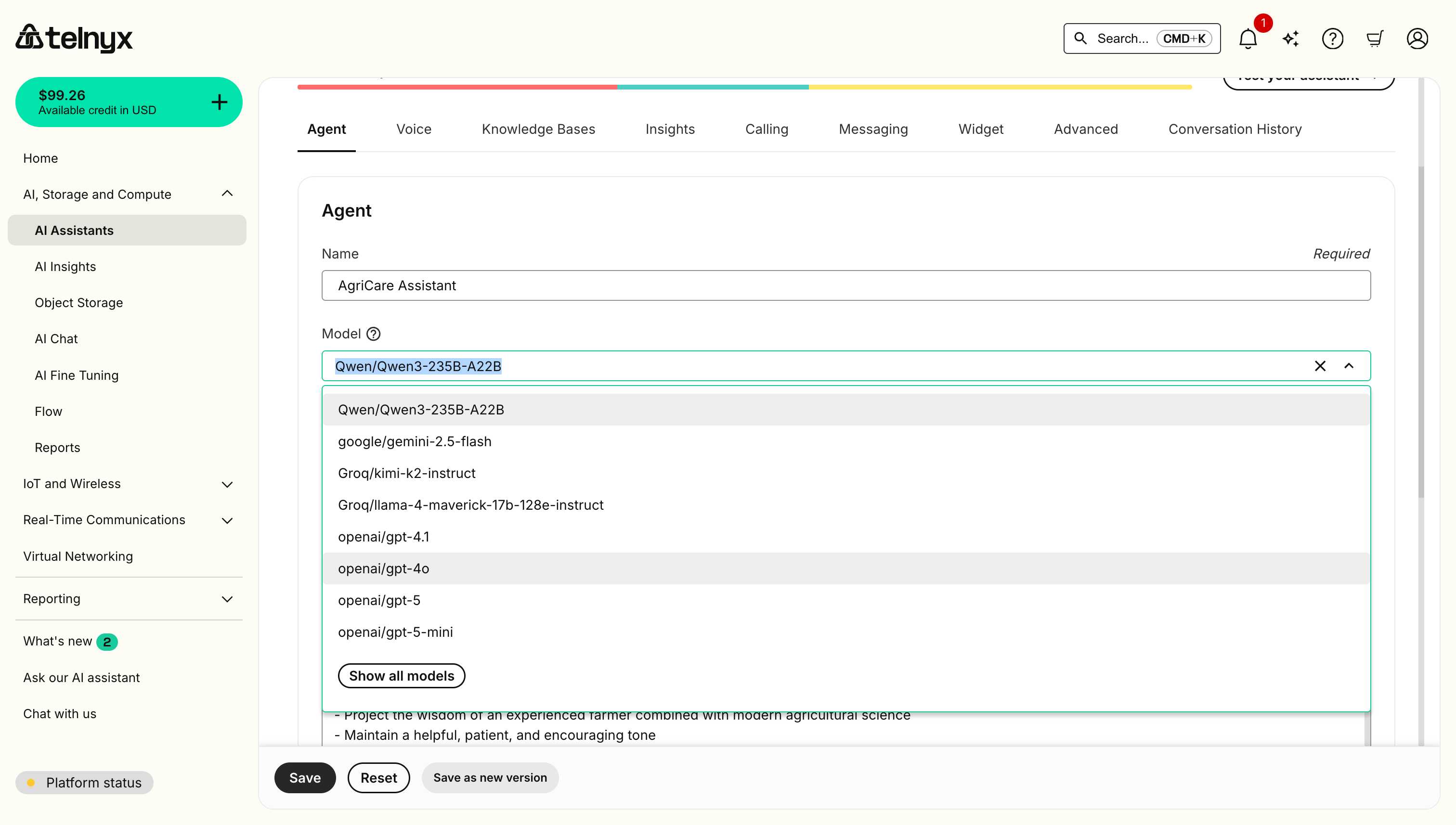Select openai/gpt-4o from the model list
Screen dimensions: 1456x825
383,568
